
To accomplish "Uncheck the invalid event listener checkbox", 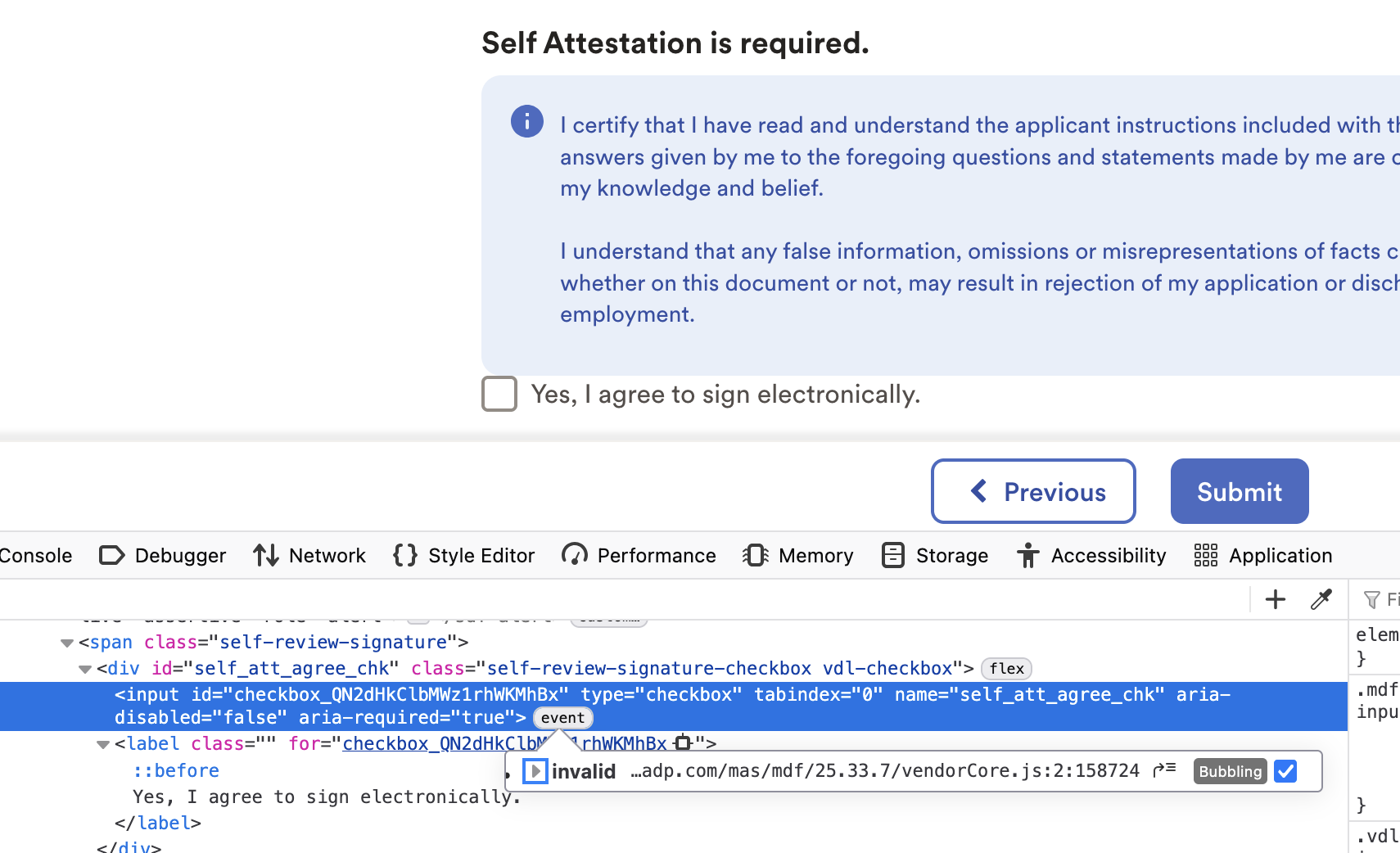I will pyautogui.click(x=1285, y=771).
